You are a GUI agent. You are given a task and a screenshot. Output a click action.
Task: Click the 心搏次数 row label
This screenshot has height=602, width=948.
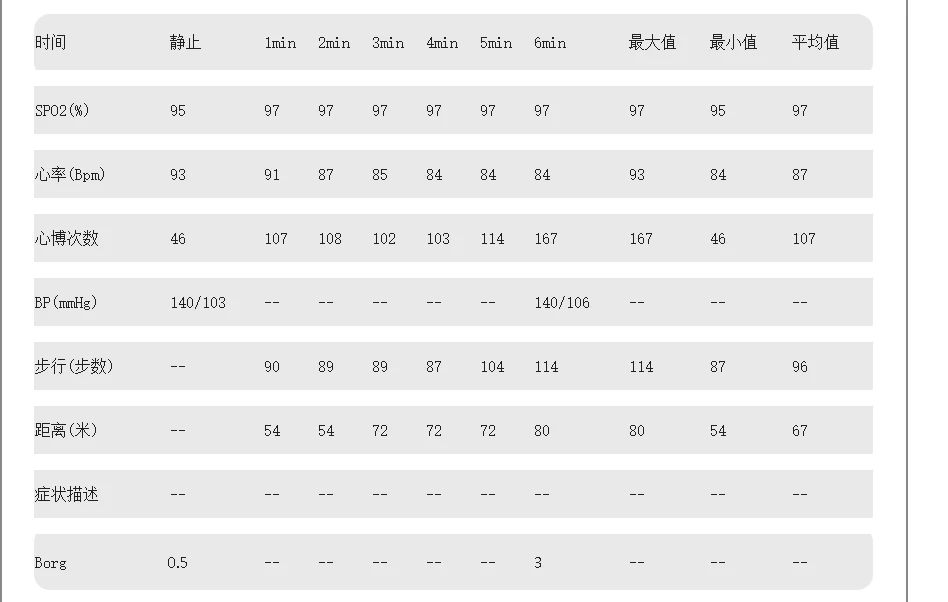pyautogui.click(x=66, y=238)
